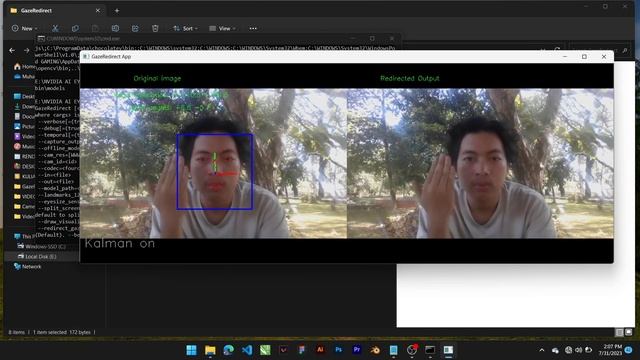Switch to the command prompt taskbar icon
The height and width of the screenshot is (360, 640).
430,350
